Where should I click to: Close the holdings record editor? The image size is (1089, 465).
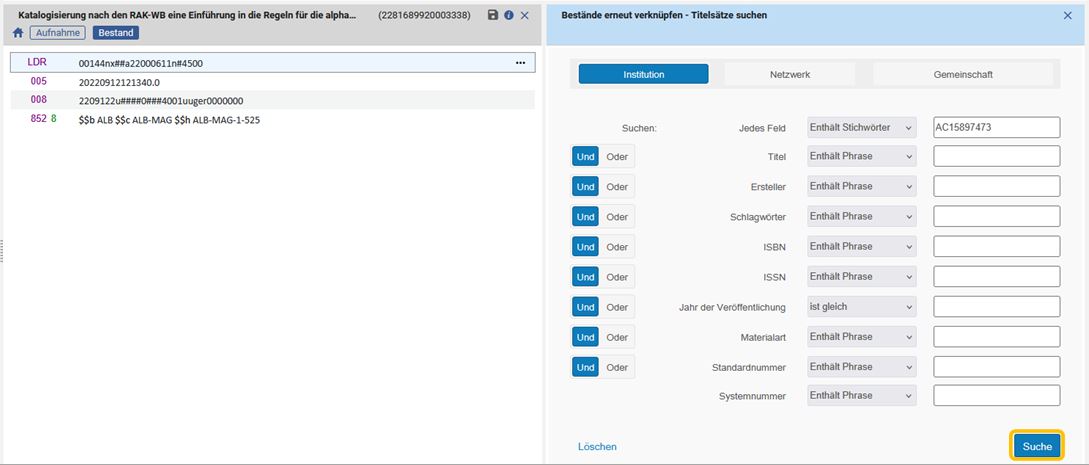coord(524,15)
